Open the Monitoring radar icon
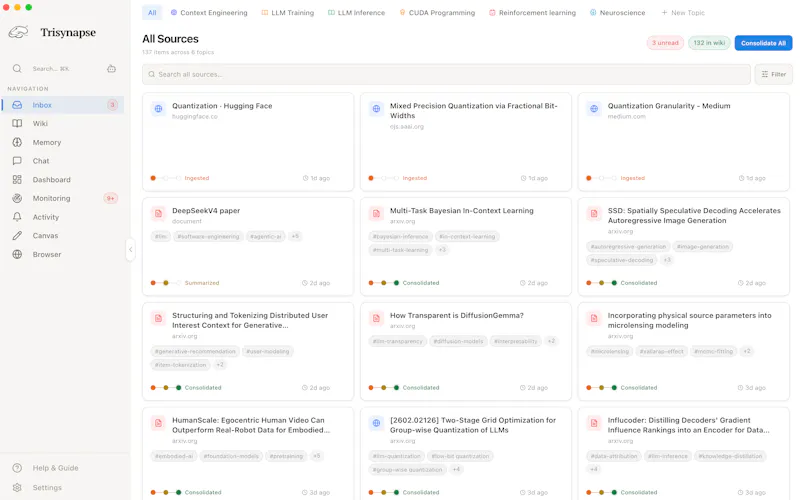This screenshot has width=800, height=500. click(17, 198)
